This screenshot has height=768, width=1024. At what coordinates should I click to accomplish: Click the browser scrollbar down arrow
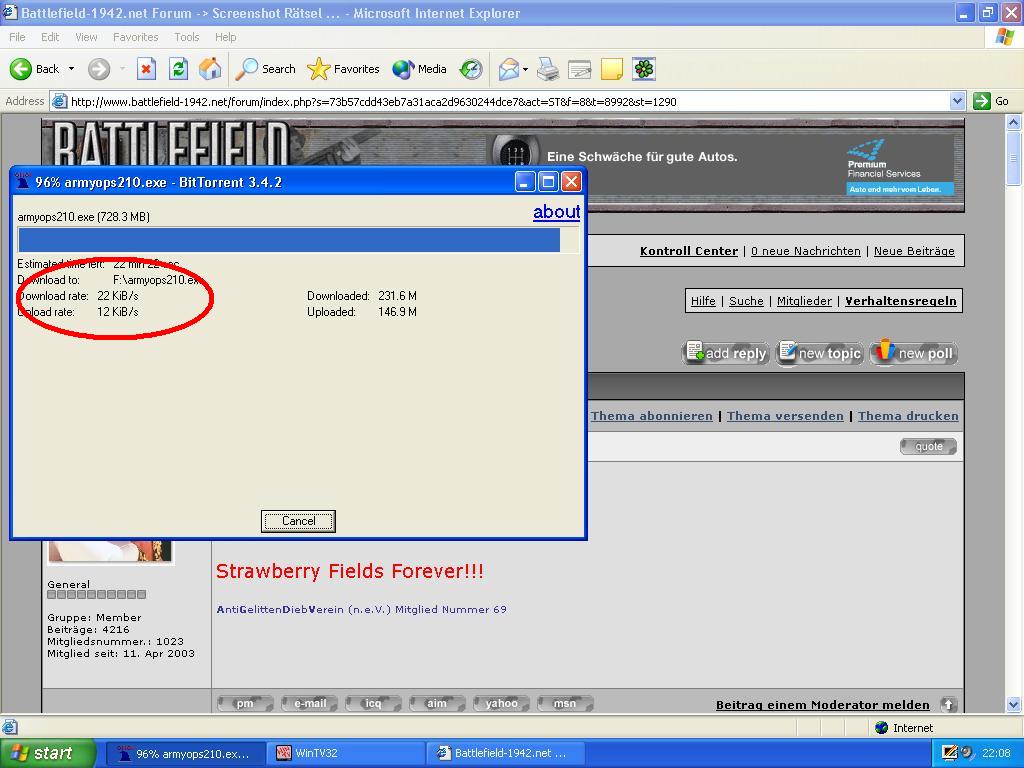pyautogui.click(x=1014, y=705)
